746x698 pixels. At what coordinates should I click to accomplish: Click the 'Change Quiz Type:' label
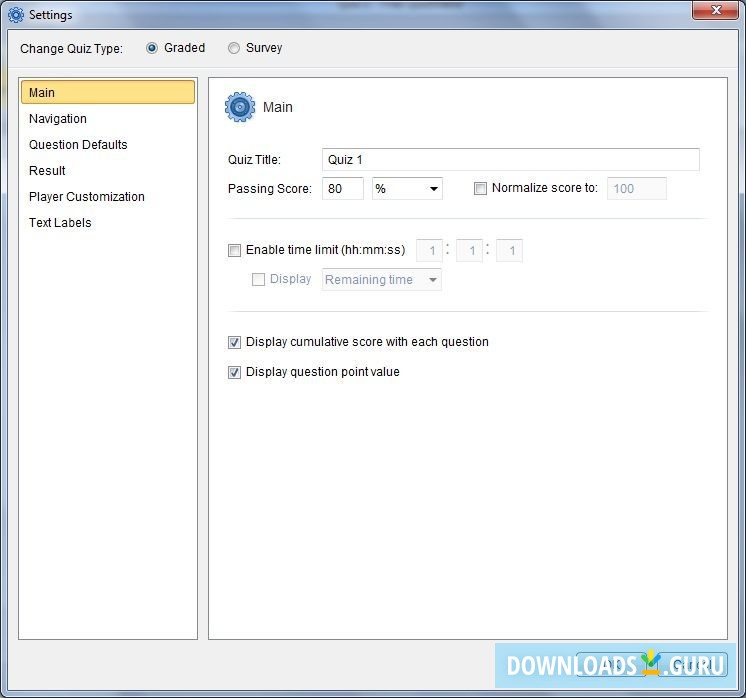pos(71,49)
